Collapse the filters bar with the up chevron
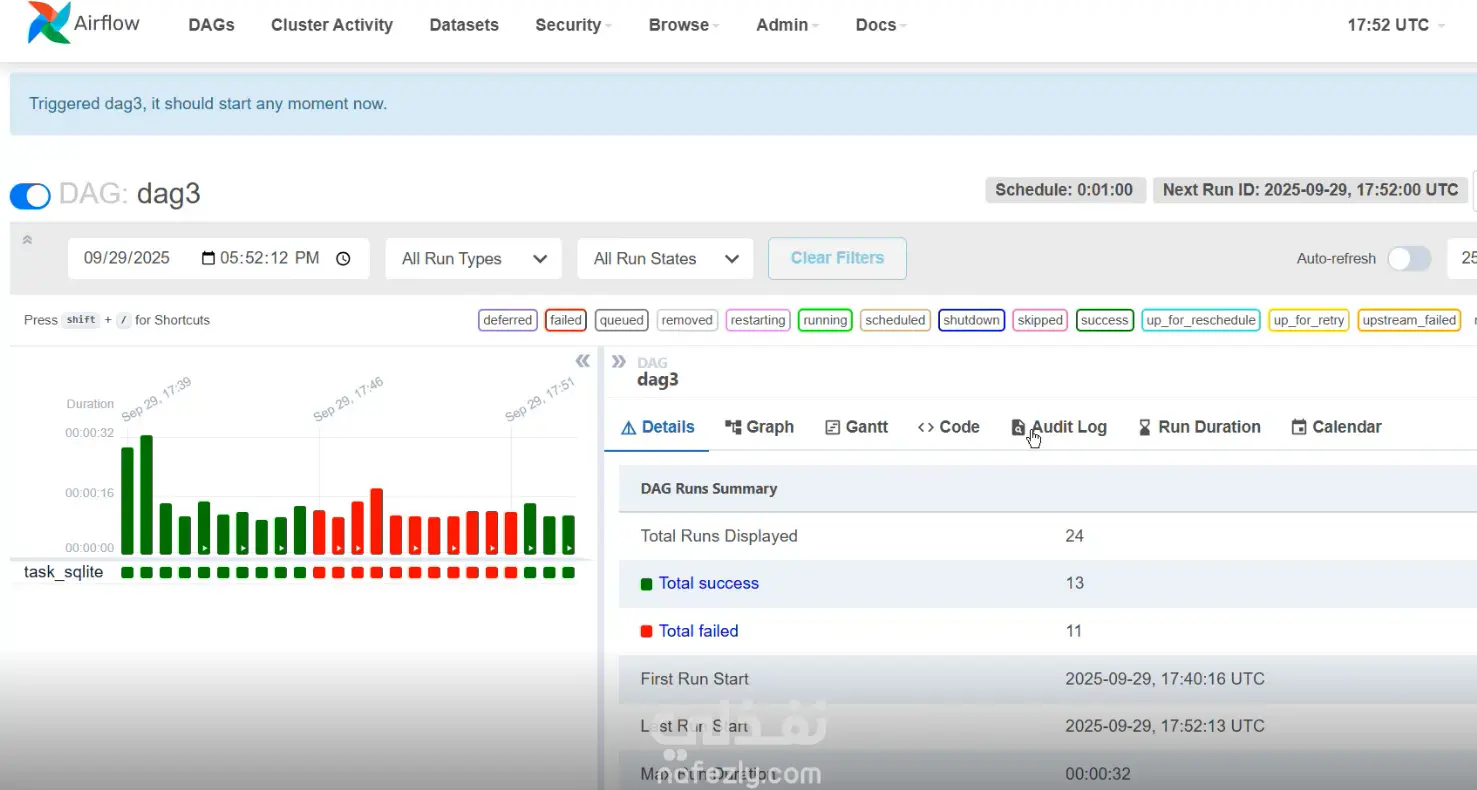This screenshot has width=1477, height=790. [27, 240]
